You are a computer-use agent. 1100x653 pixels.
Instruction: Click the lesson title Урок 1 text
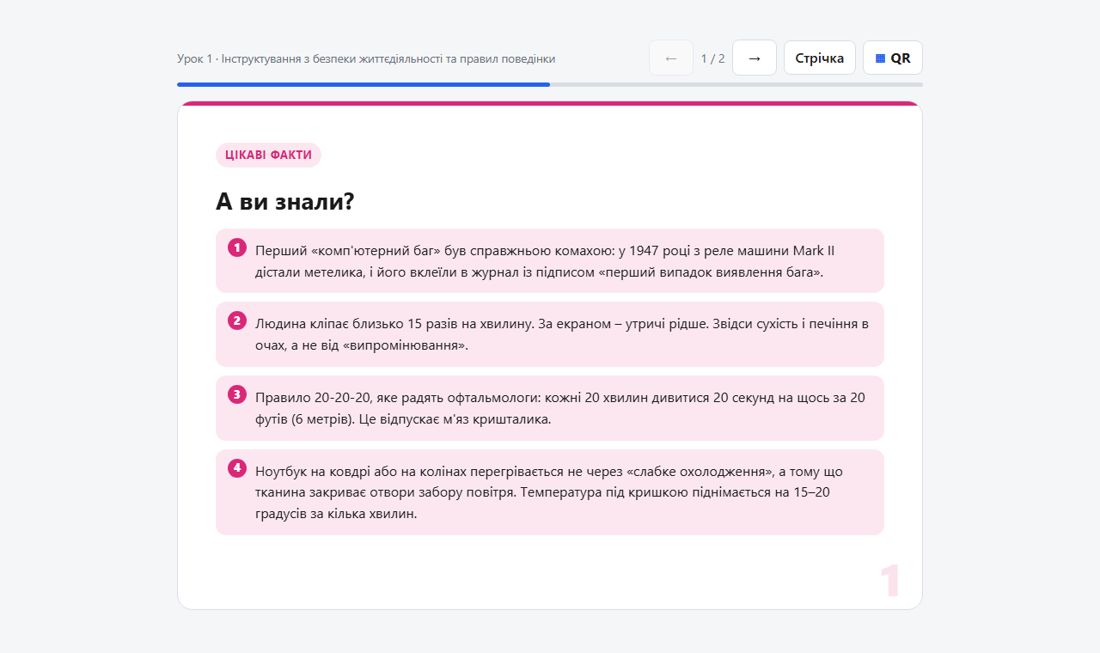pos(365,59)
